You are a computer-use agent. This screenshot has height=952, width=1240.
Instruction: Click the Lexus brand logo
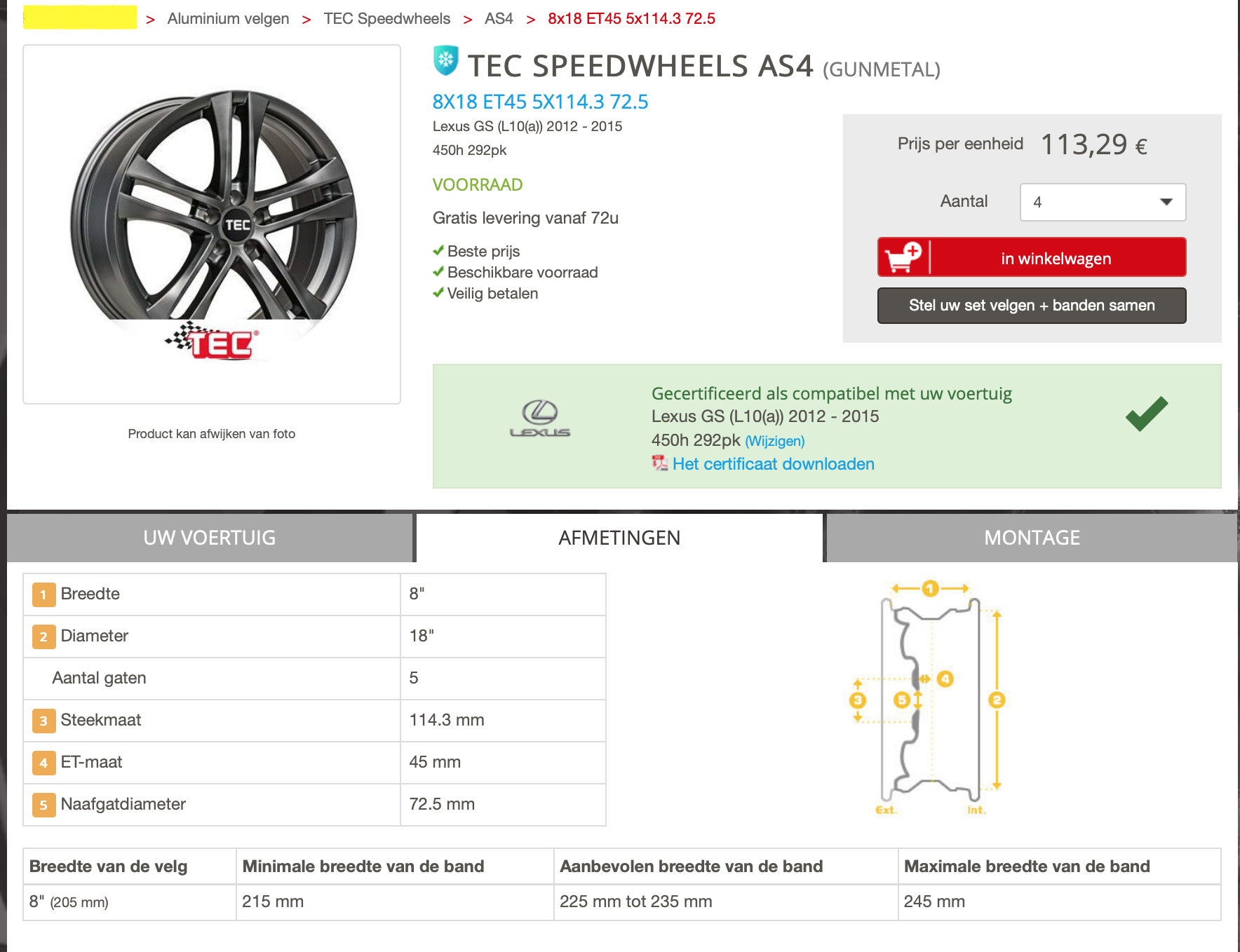pyautogui.click(x=539, y=419)
